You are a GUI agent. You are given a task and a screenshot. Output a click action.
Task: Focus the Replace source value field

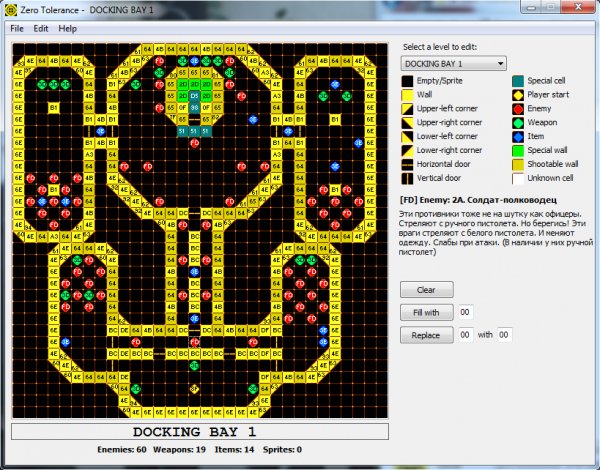[466, 335]
